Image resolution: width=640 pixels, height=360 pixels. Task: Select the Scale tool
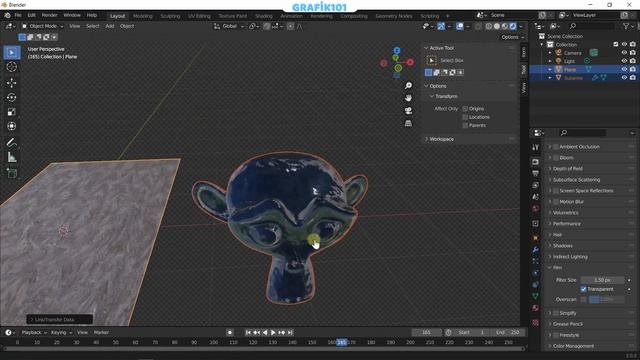(x=11, y=112)
